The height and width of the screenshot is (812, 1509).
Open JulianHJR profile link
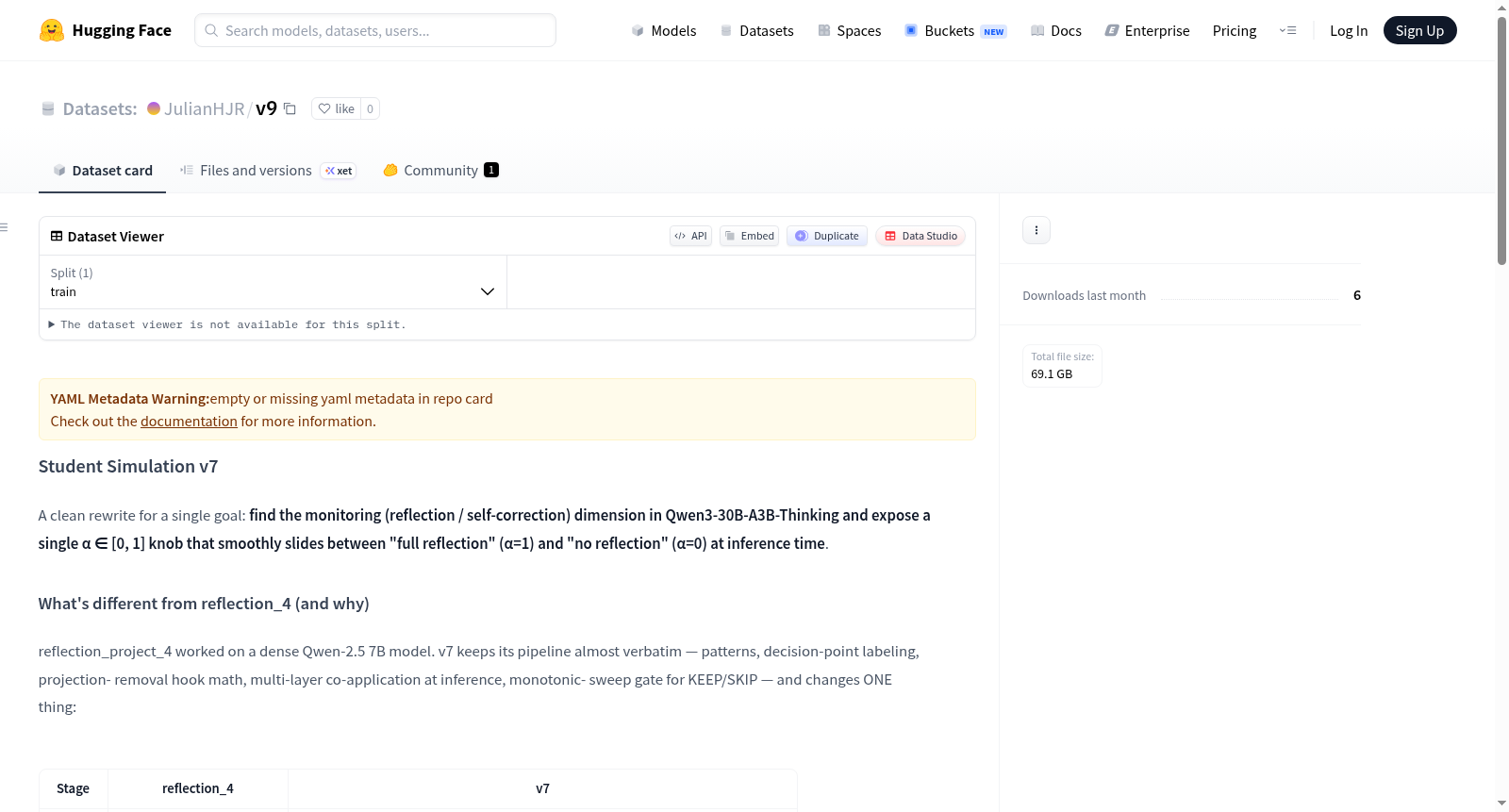[x=205, y=108]
